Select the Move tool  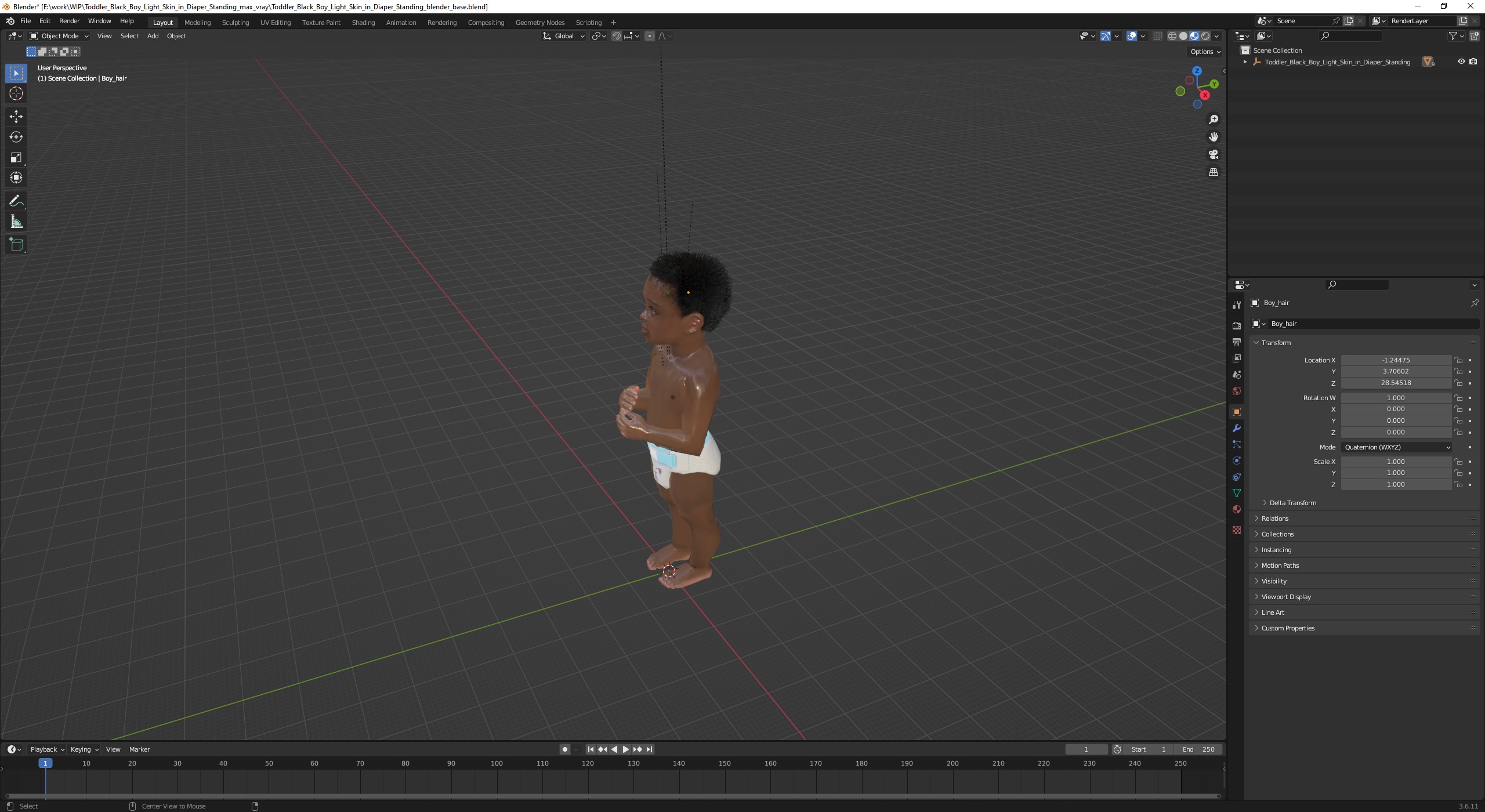pos(16,117)
